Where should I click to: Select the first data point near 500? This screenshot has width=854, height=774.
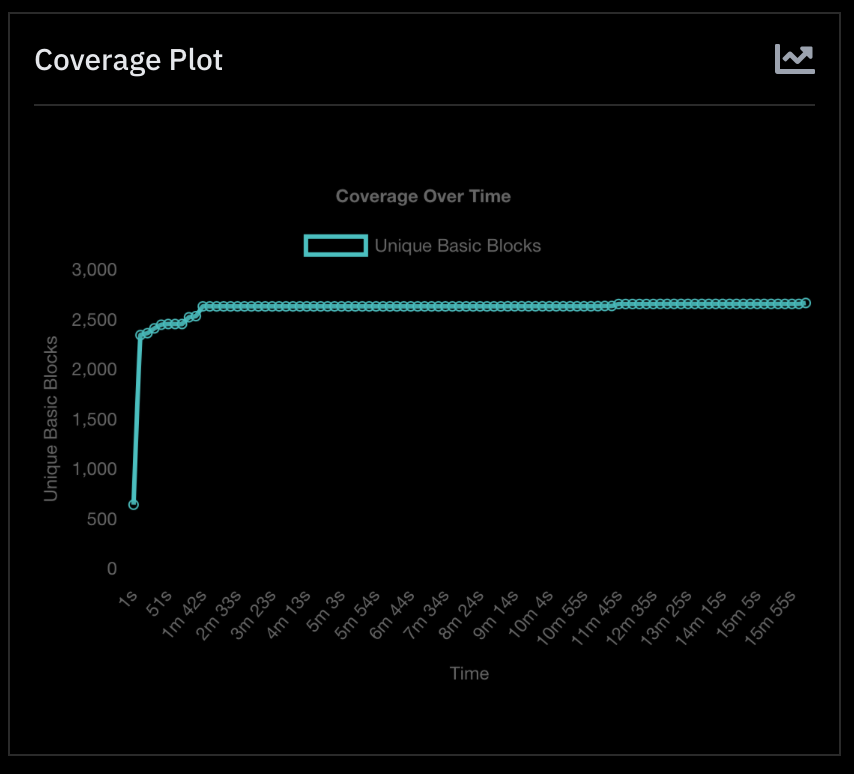point(134,505)
